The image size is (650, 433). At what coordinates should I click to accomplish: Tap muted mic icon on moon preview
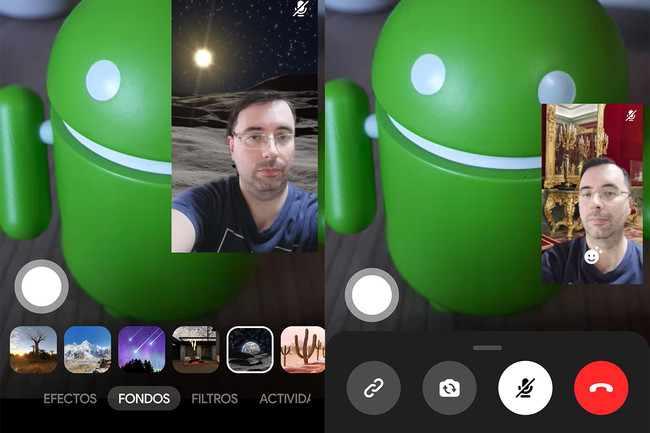[x=301, y=9]
